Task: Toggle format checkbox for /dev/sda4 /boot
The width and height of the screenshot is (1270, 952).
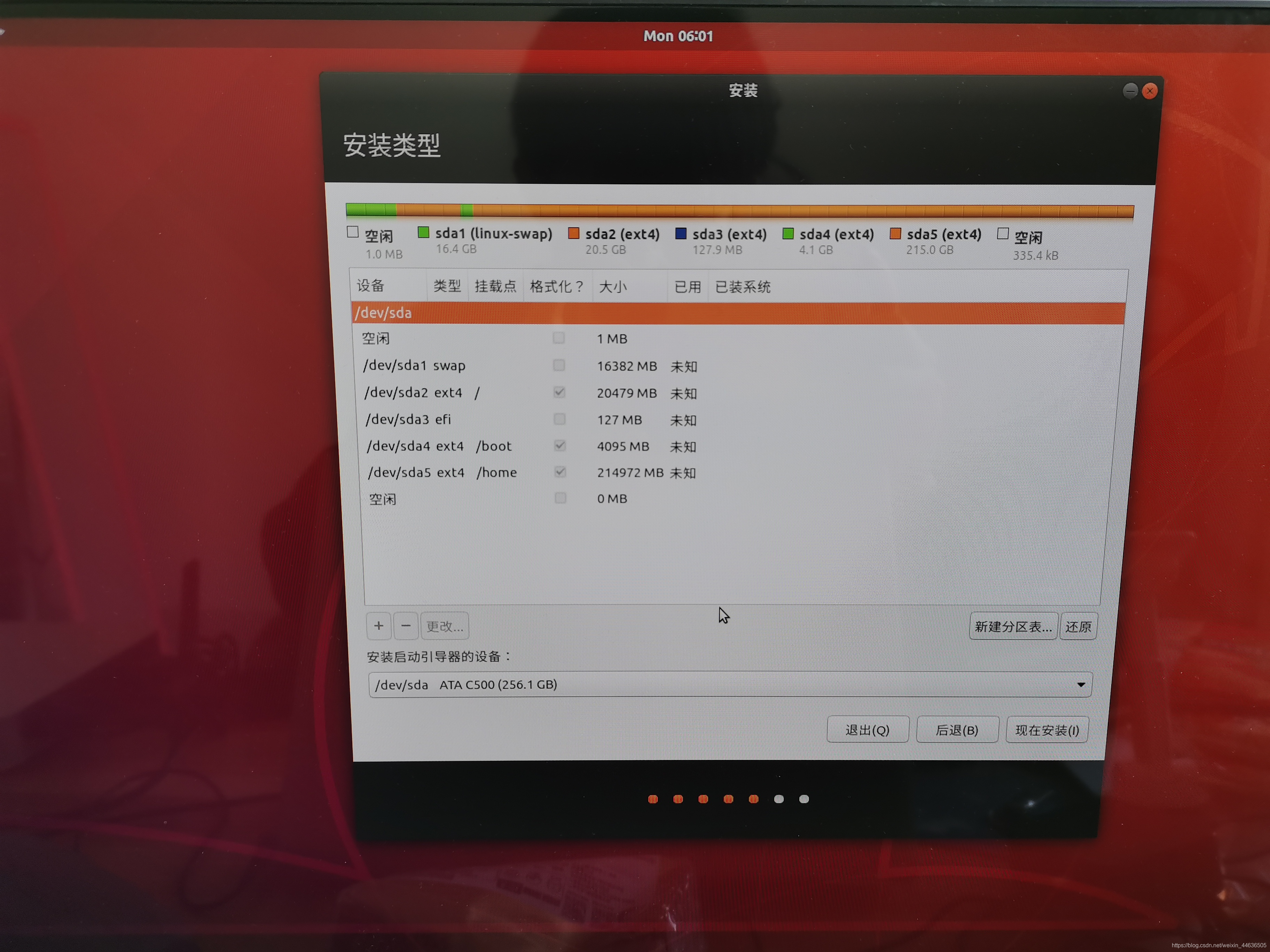Action: tap(560, 446)
